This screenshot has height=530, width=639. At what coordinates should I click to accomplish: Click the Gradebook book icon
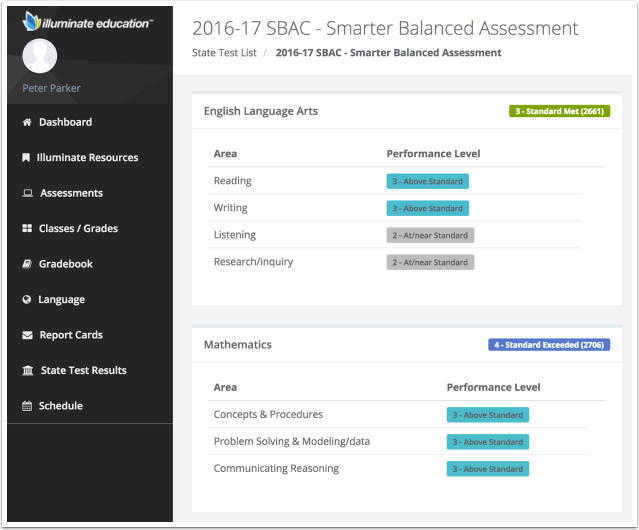click(x=27, y=264)
